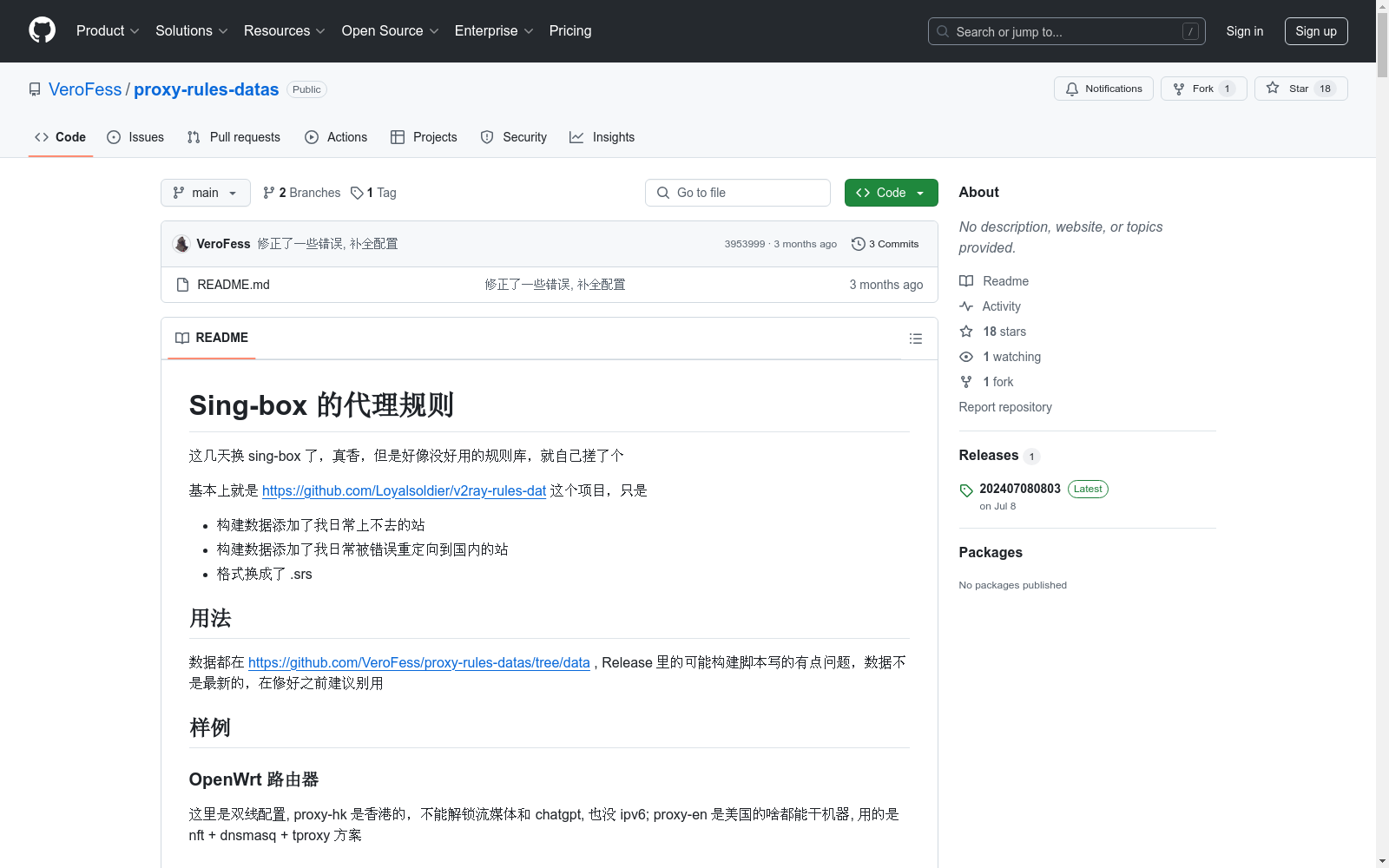Open the README outline icon
The image size is (1389, 868).
(915, 339)
